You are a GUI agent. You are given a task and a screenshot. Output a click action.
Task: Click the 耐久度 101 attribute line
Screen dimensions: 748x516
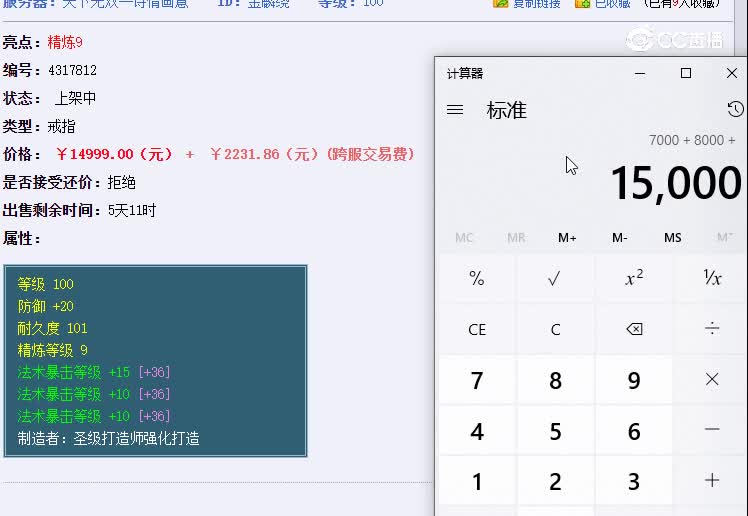click(x=52, y=328)
